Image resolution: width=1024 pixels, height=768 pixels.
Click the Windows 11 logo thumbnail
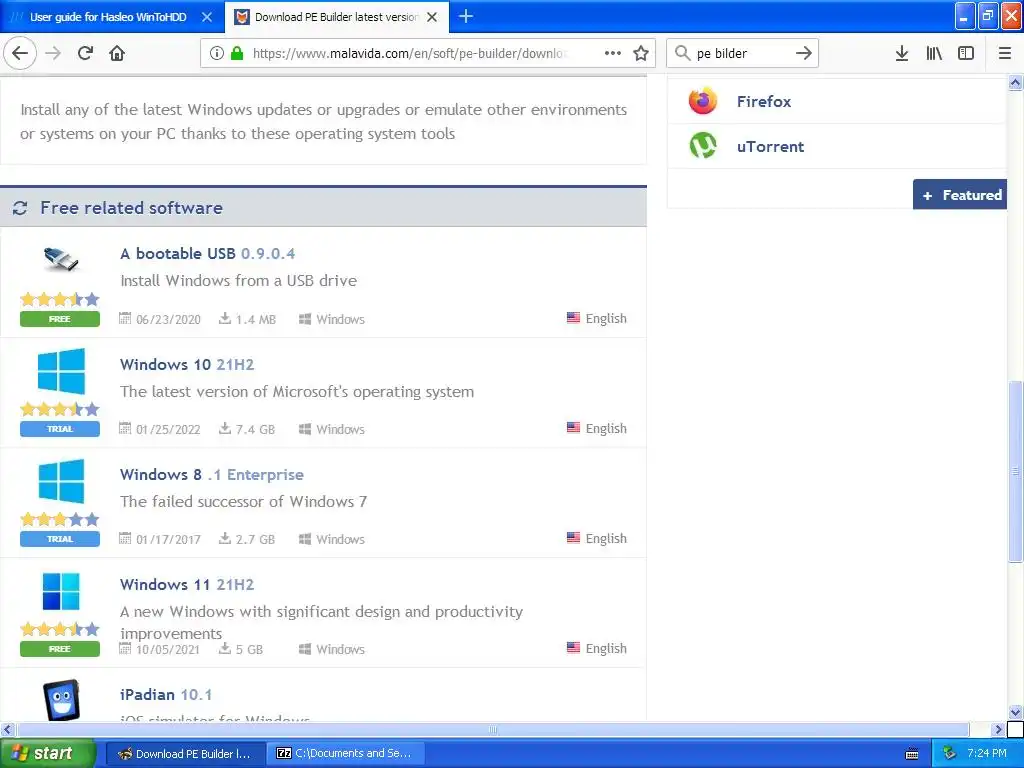coord(61,591)
